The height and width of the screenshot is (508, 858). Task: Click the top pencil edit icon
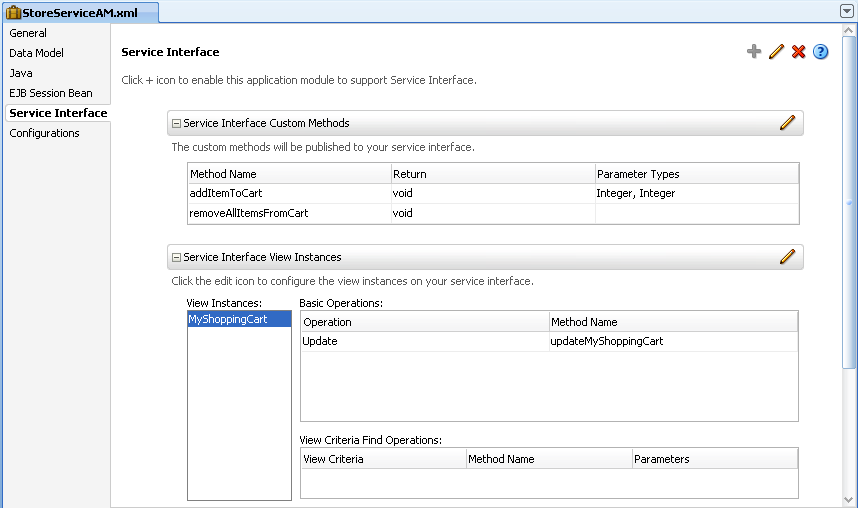[776, 52]
